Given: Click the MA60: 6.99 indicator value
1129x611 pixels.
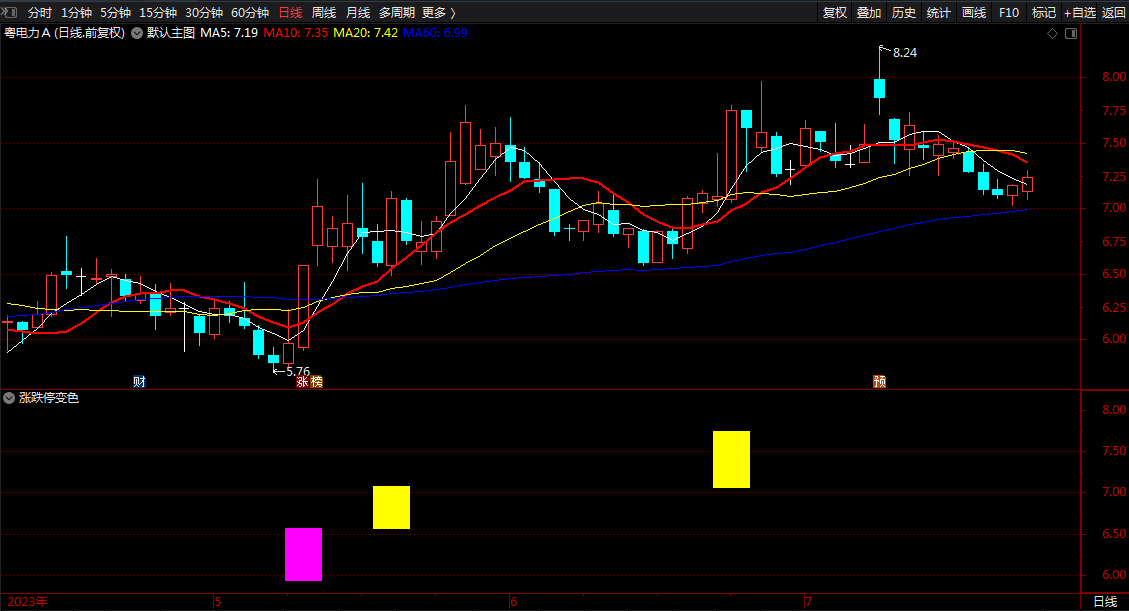Looking at the screenshot, I should [x=435, y=33].
